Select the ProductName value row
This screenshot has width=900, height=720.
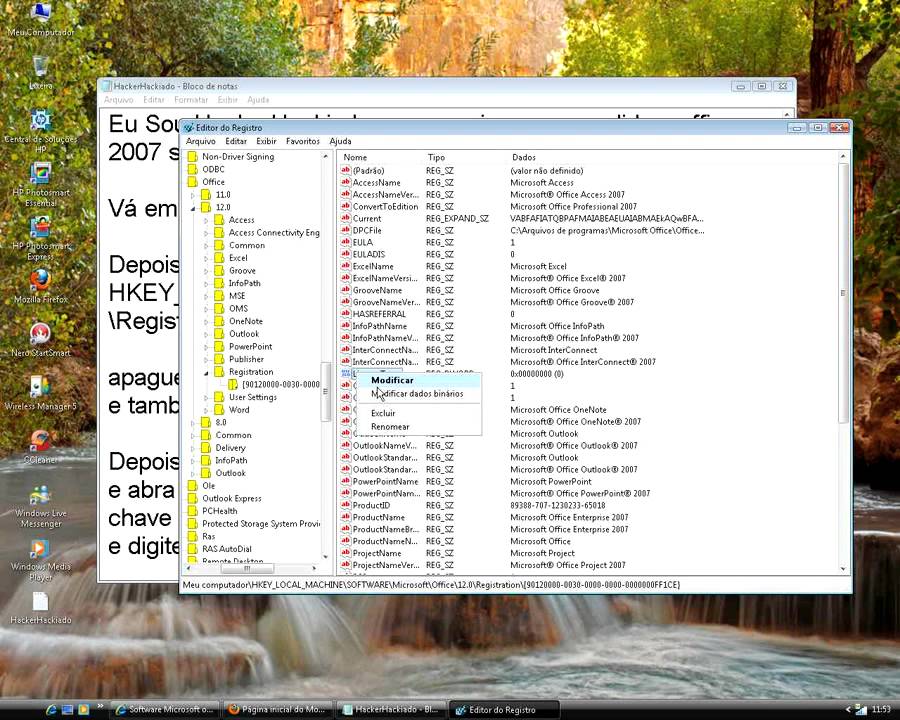[x=587, y=517]
